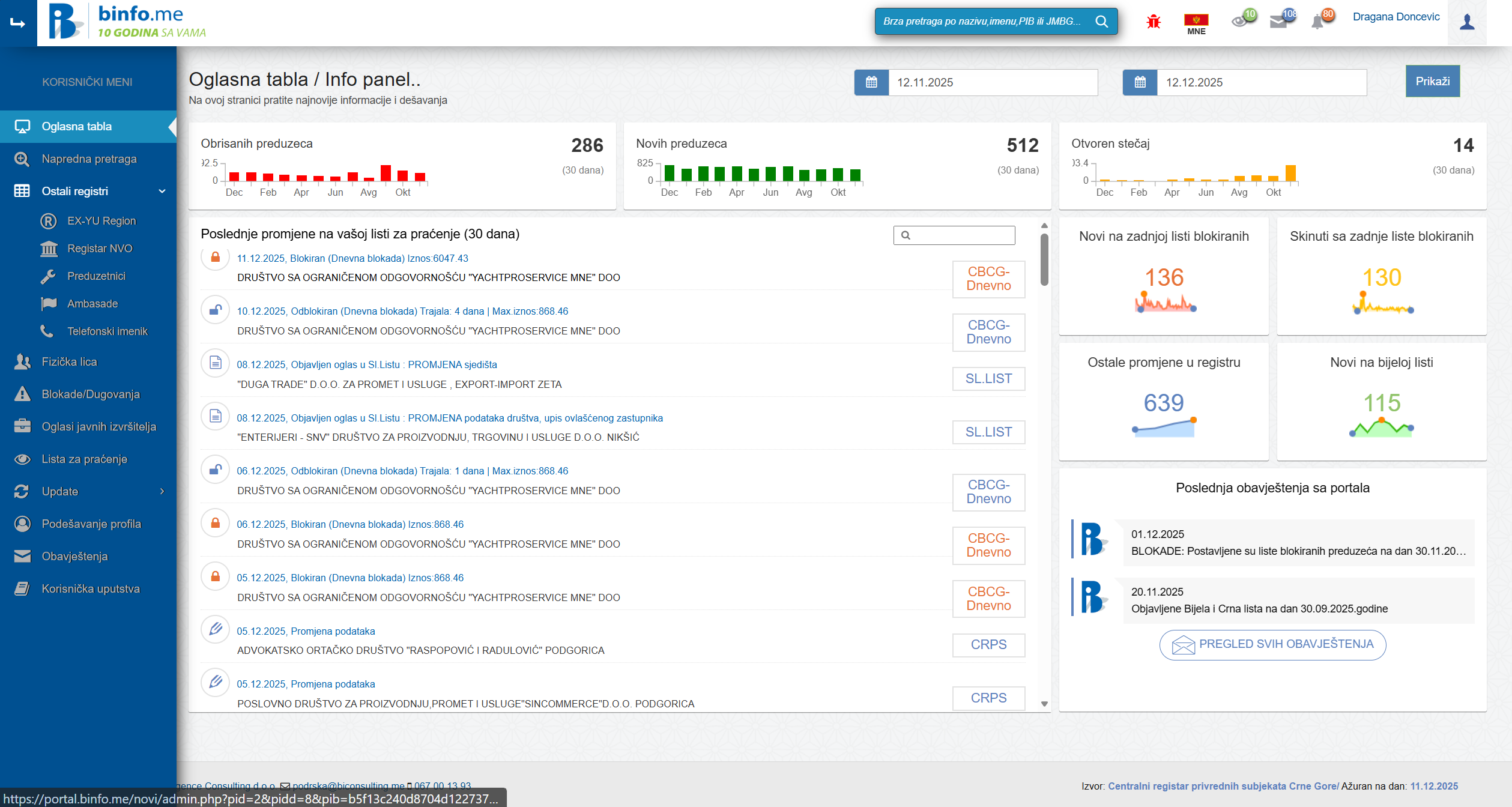Select Oglasna tabla in the user menu

tap(76, 126)
